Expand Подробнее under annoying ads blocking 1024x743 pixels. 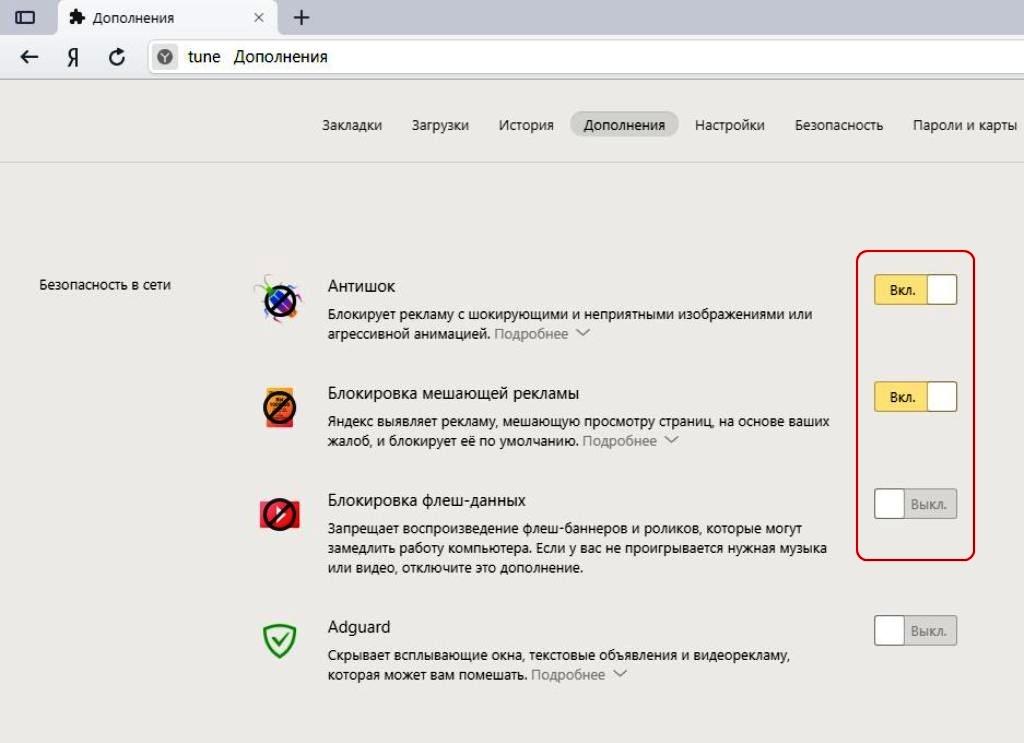coord(630,441)
